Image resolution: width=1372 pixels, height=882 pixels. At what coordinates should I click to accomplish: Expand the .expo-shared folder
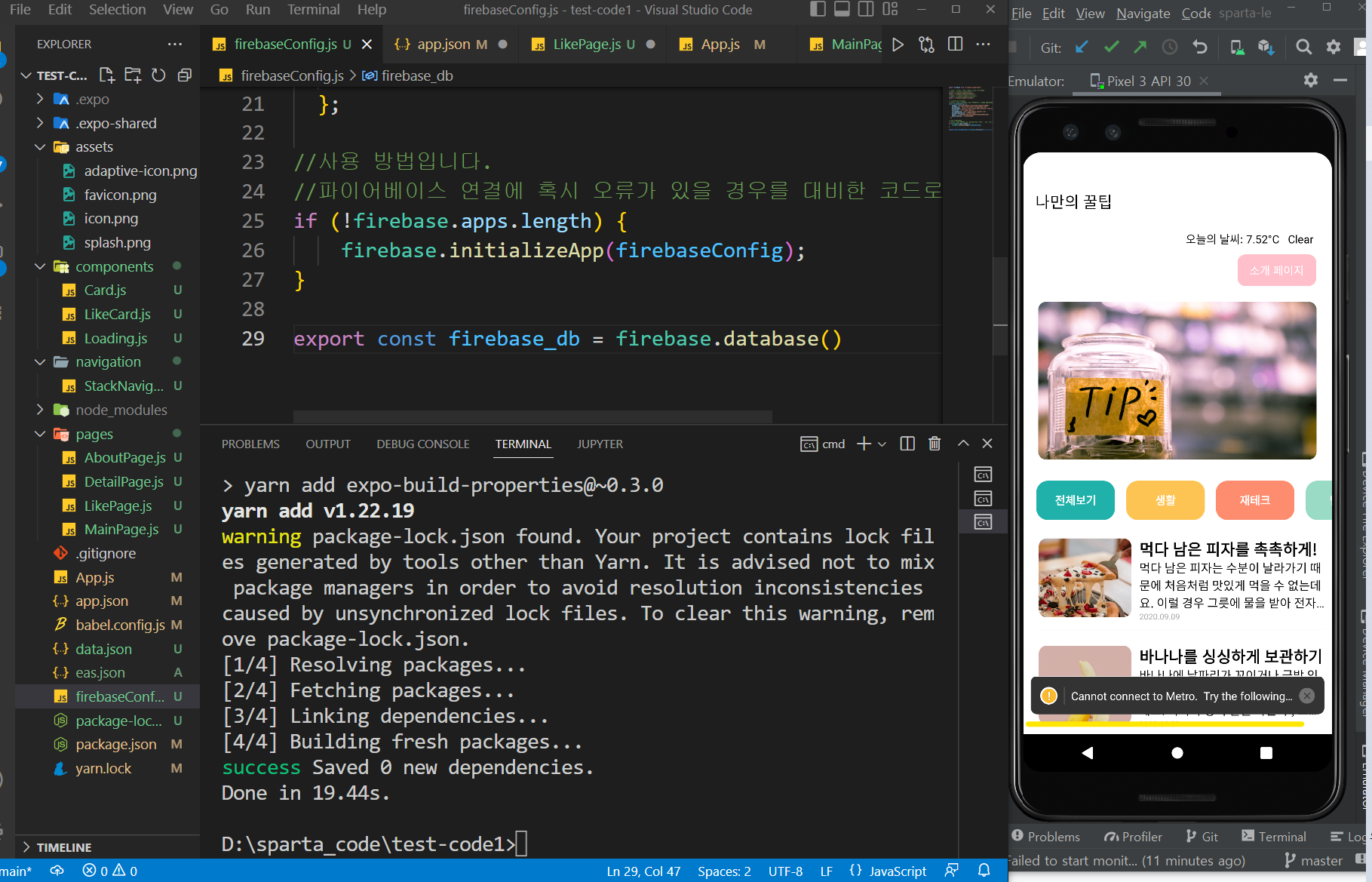click(40, 123)
